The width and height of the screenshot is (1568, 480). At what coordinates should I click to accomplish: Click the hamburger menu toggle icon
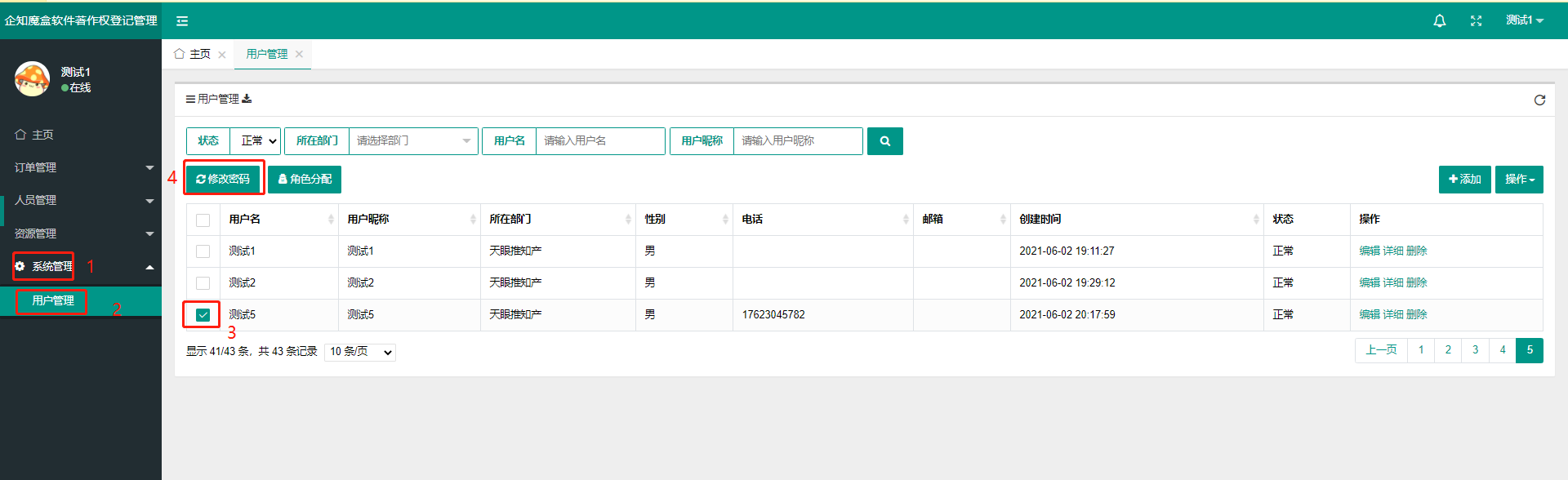182,21
